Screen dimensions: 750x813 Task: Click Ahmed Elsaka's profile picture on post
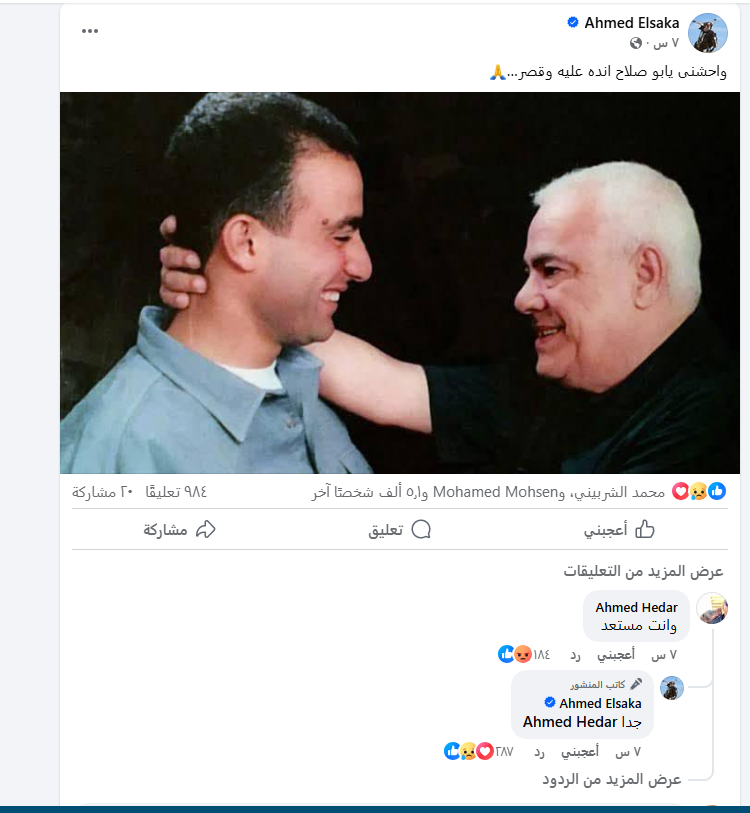707,33
